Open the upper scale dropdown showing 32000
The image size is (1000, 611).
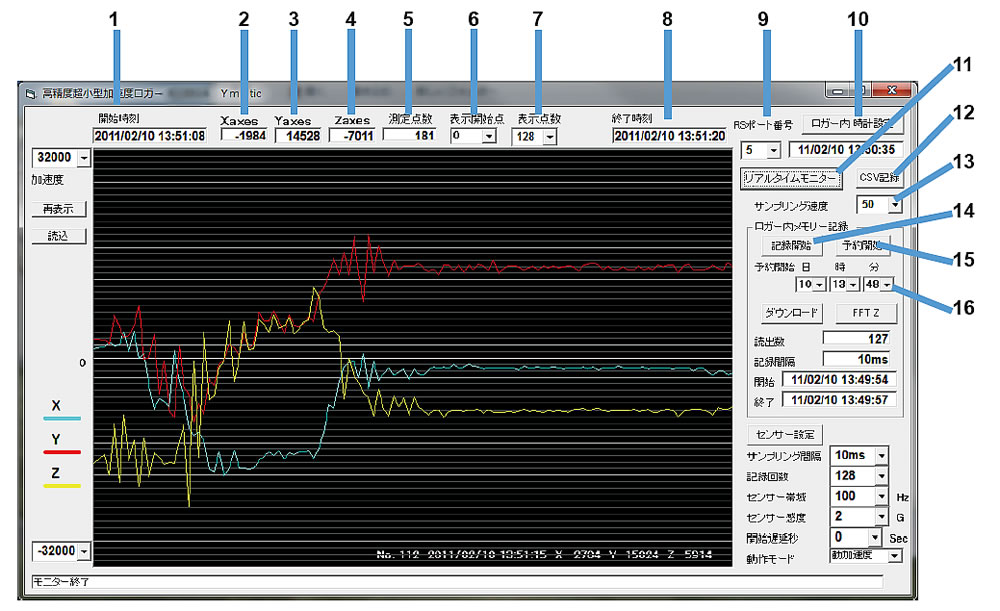coord(83,158)
